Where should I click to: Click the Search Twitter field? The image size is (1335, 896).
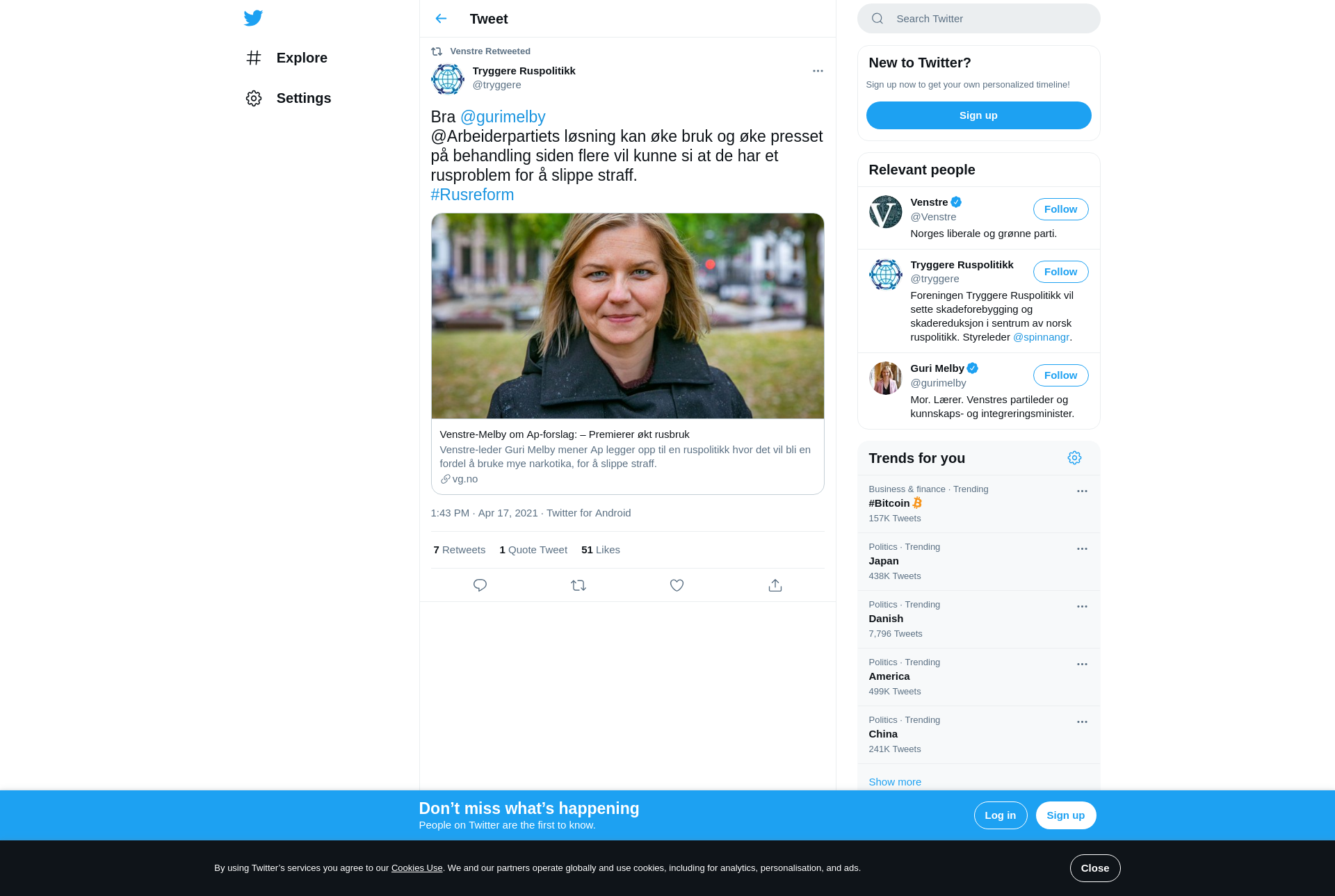[978, 19]
